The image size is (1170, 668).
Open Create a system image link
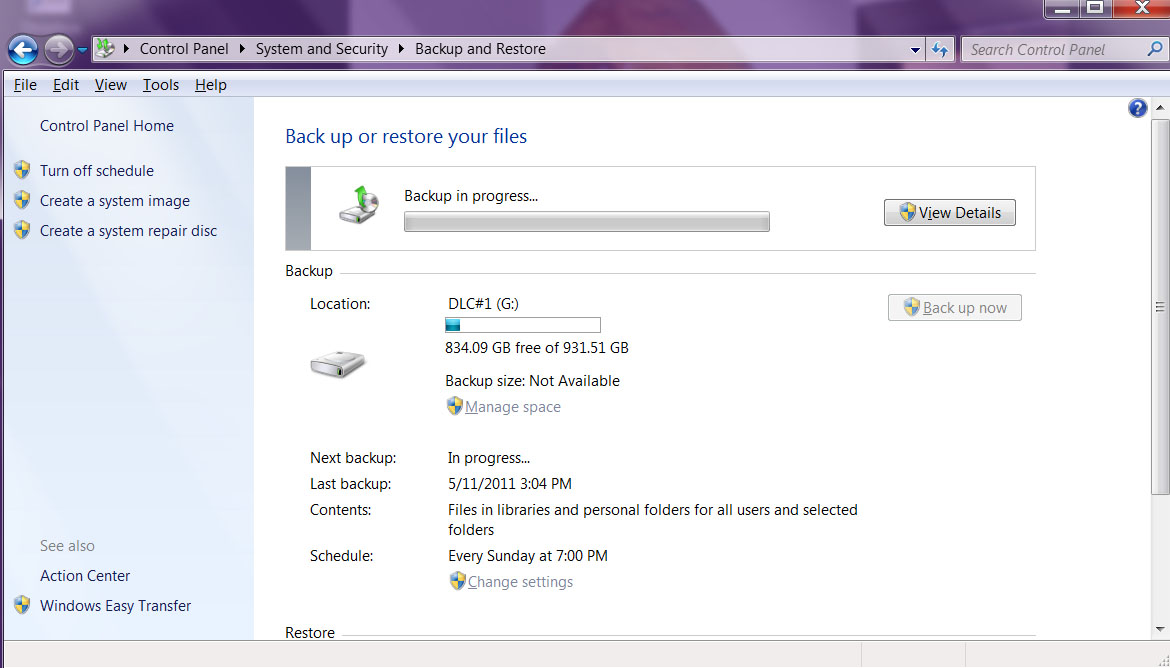coord(114,201)
